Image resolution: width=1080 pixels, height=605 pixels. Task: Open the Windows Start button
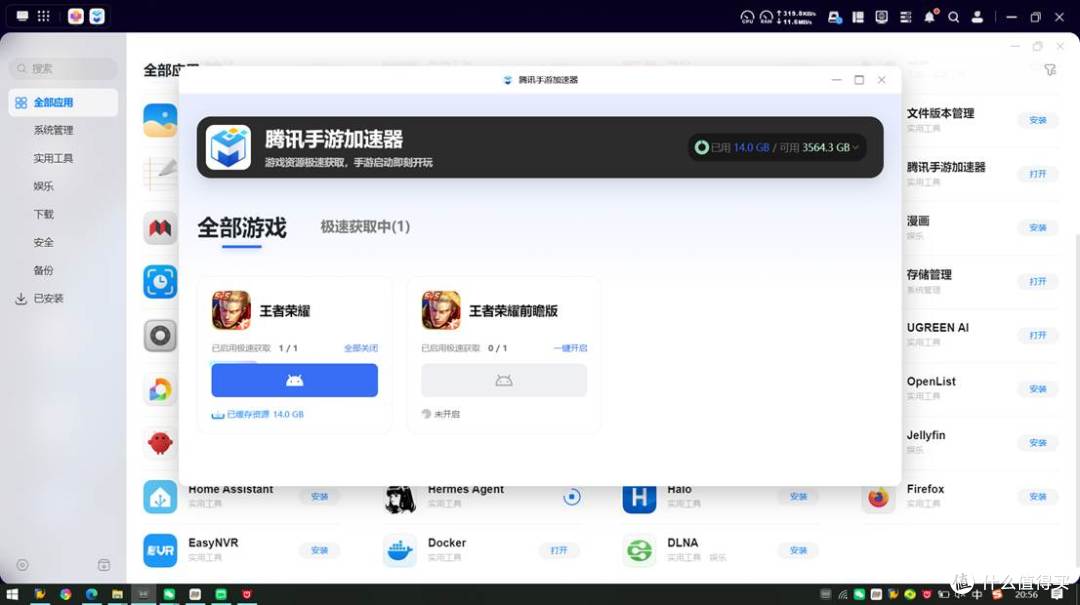click(x=12, y=594)
